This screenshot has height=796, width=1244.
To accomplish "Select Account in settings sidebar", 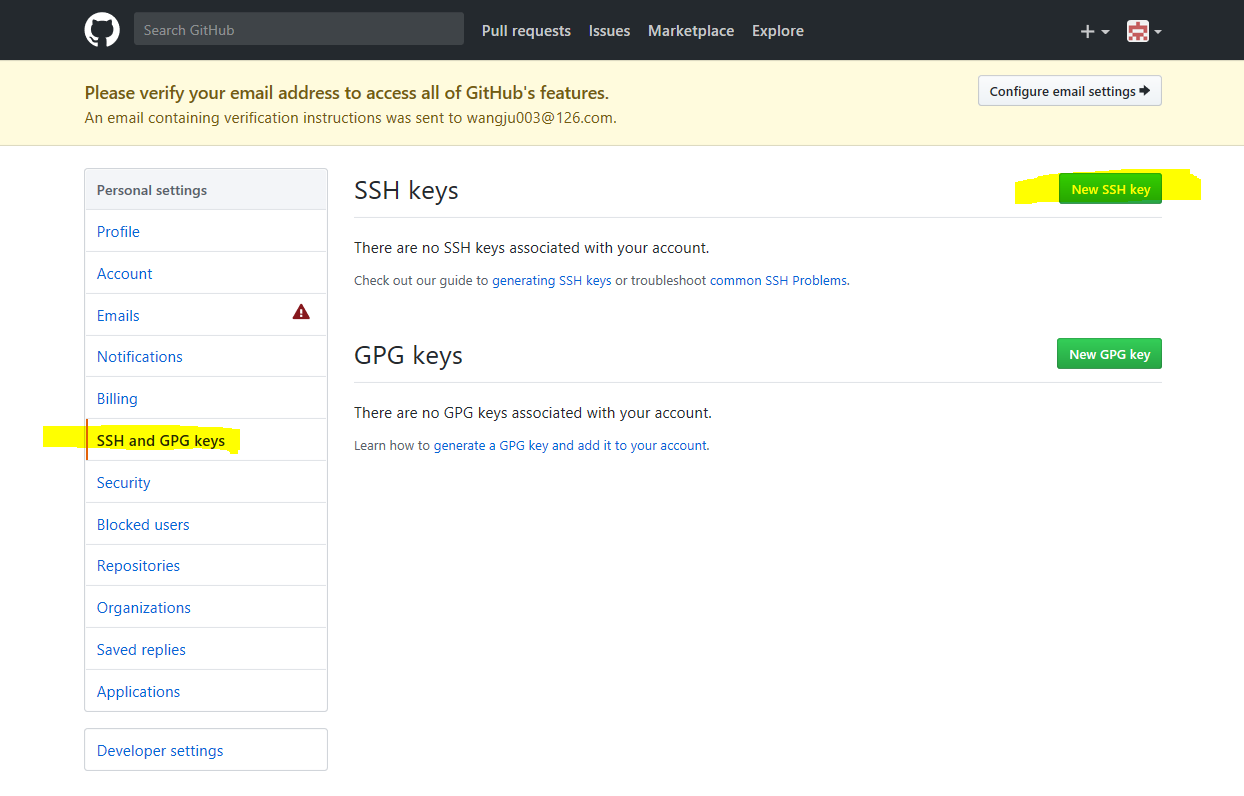I will 206,273.
